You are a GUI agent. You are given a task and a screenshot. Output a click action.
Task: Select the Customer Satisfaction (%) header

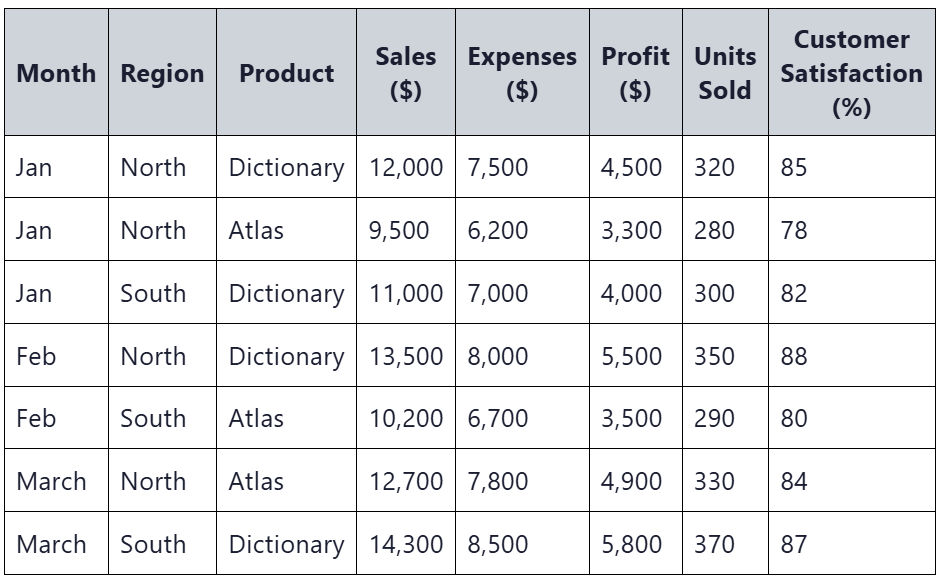click(852, 72)
